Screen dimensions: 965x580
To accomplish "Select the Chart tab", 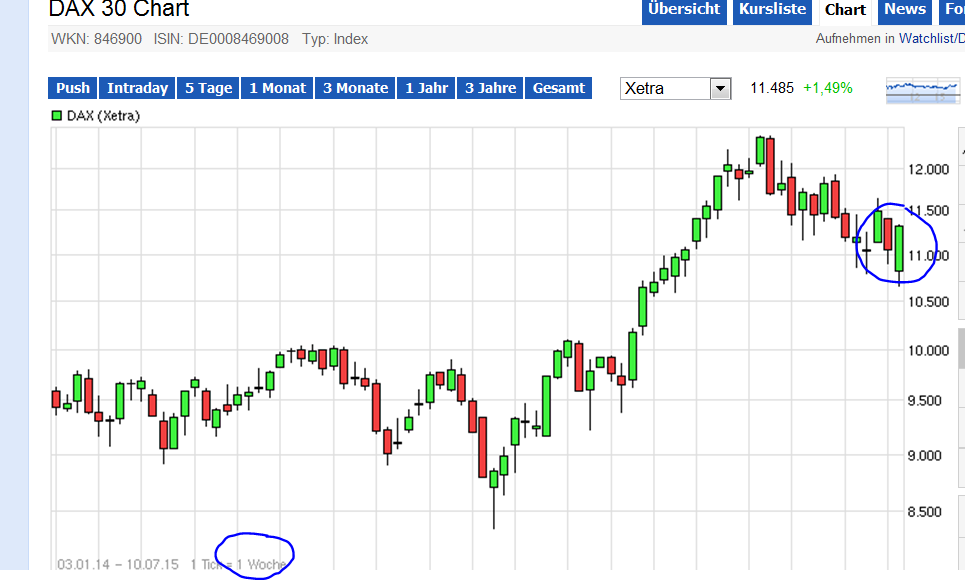I will point(845,10).
